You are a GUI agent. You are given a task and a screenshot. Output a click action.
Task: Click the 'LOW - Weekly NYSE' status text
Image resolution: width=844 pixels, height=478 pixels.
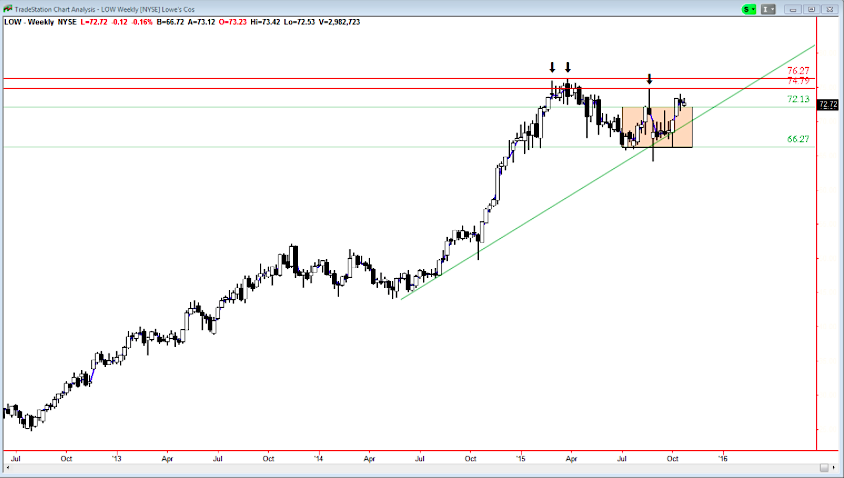pos(40,22)
